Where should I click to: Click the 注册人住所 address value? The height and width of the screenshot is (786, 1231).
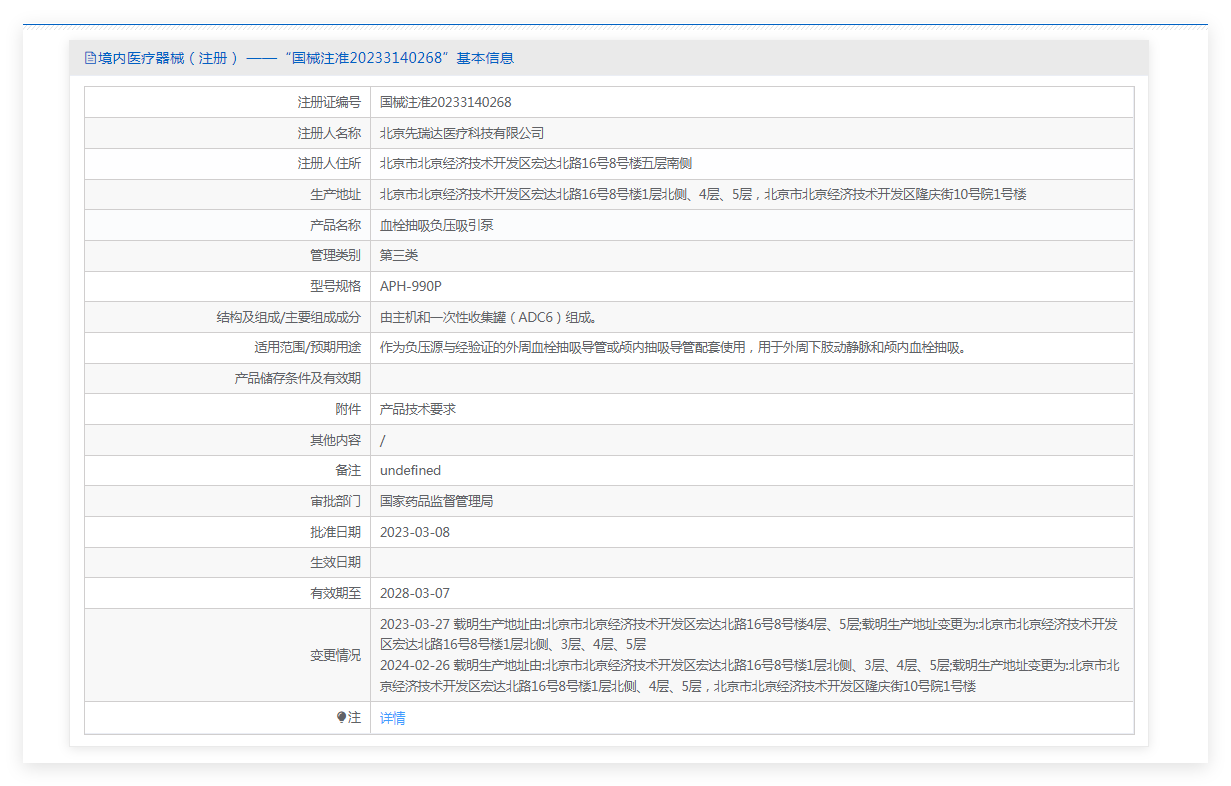coord(536,164)
